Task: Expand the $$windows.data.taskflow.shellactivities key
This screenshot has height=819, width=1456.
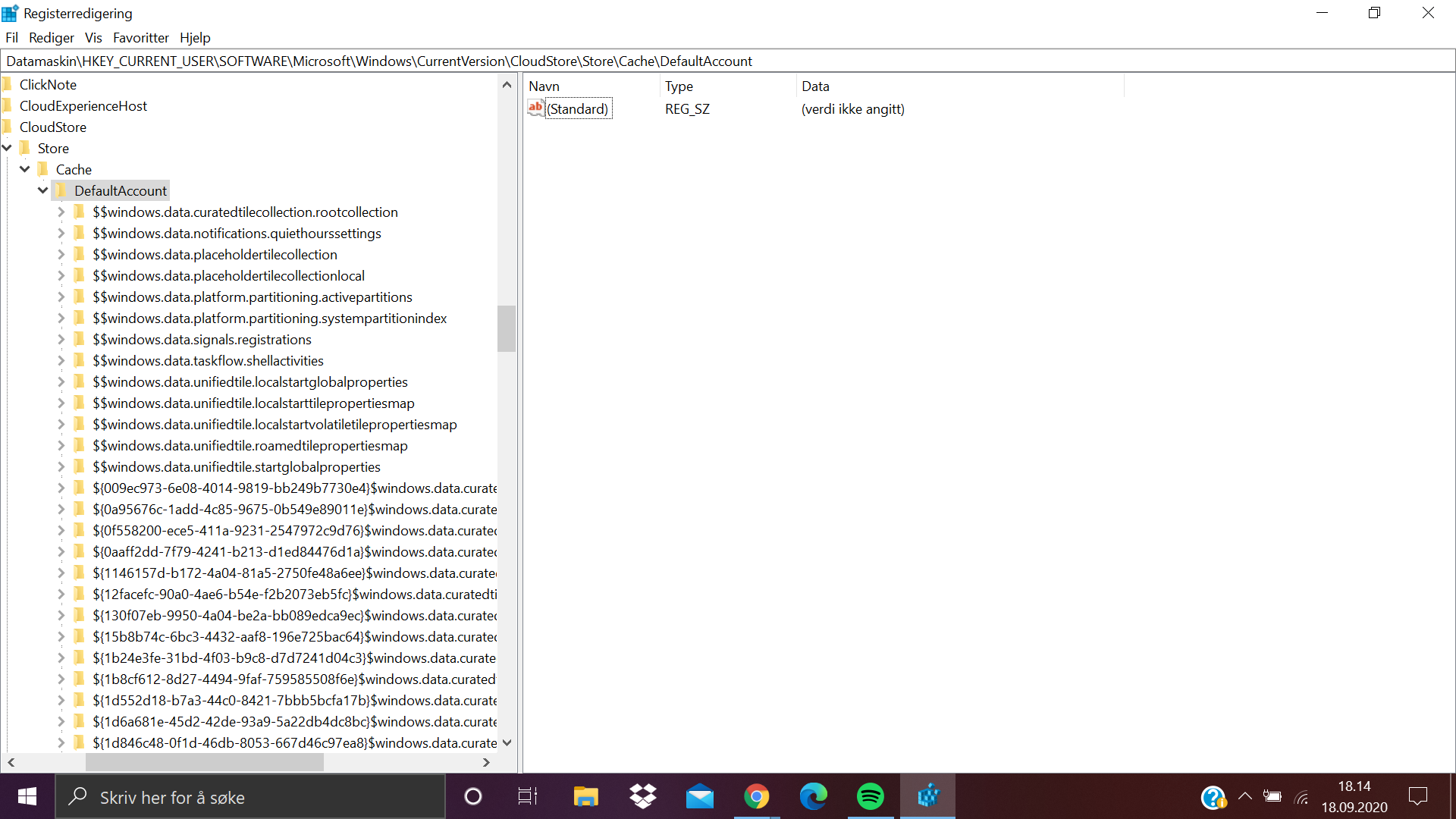Action: point(61,360)
